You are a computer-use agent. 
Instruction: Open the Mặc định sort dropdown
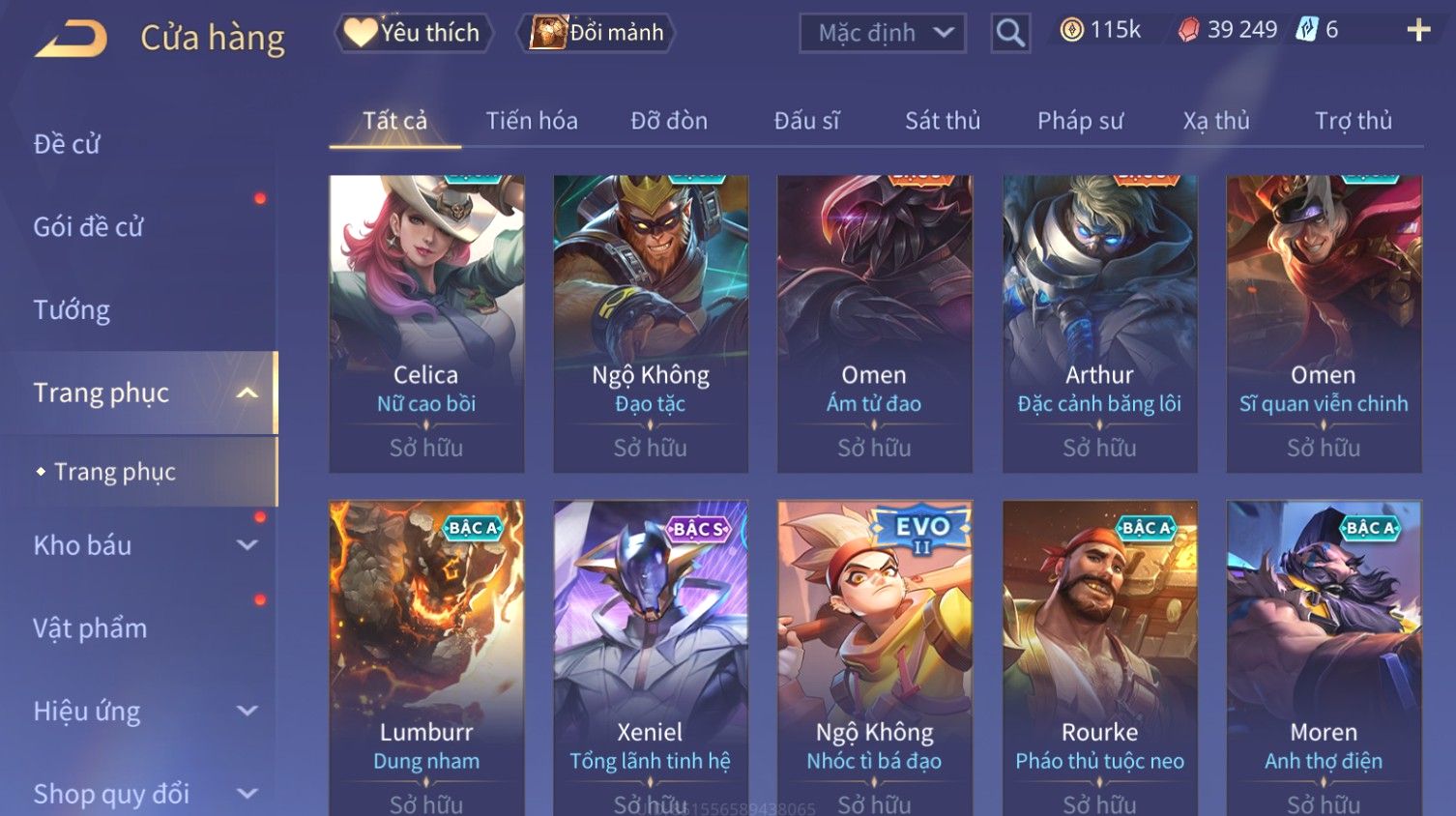tap(883, 33)
